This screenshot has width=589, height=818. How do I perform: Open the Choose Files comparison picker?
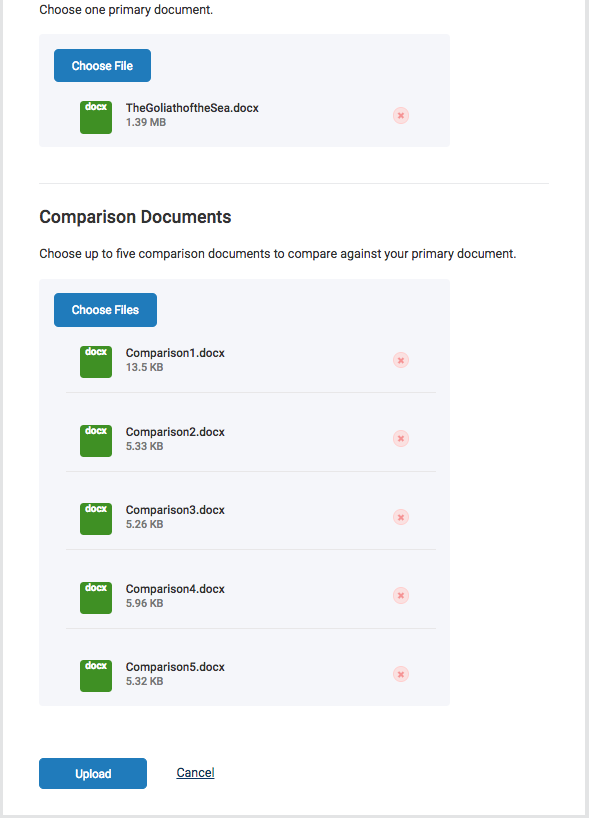(105, 310)
